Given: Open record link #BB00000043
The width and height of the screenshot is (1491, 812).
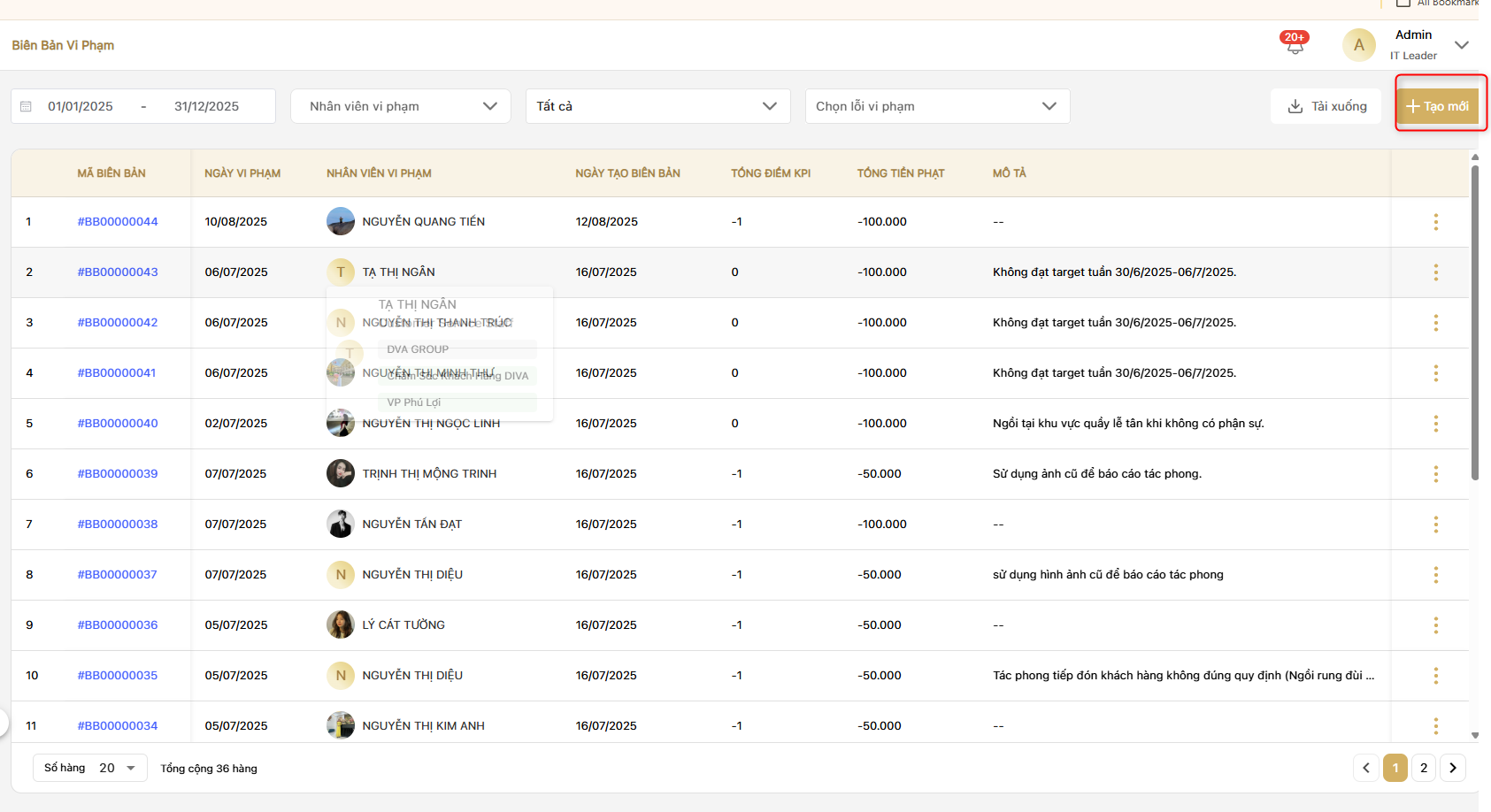Looking at the screenshot, I should coord(118,272).
